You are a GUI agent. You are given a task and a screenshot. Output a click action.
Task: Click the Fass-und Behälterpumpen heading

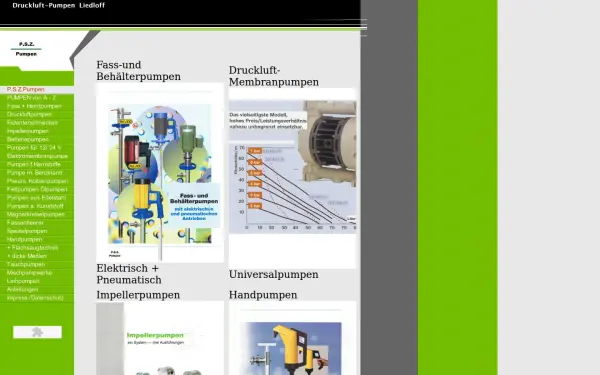[x=139, y=71]
